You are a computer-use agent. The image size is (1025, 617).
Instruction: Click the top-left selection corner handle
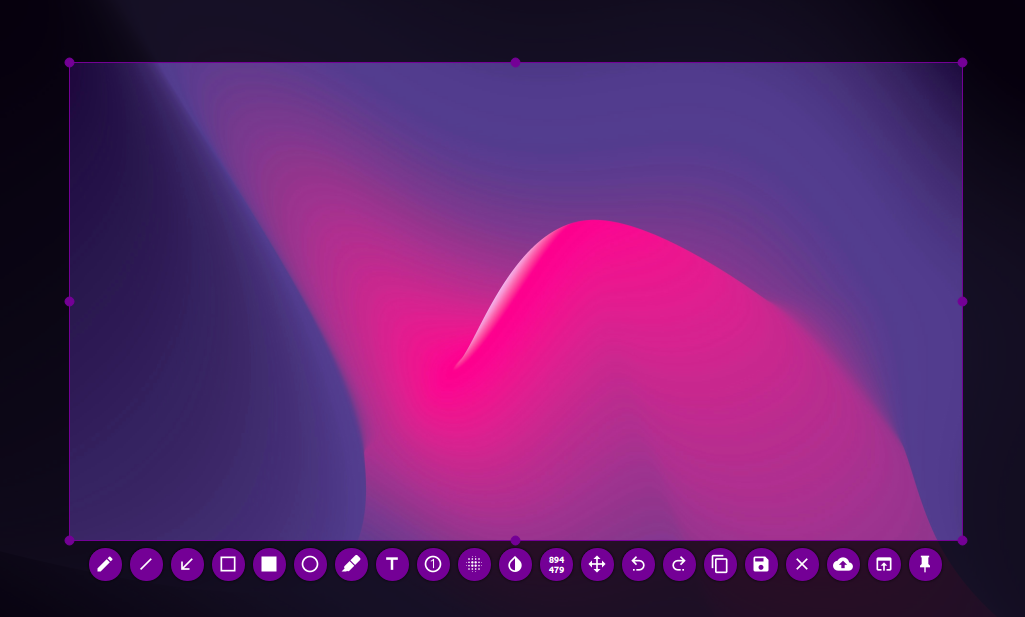[x=69, y=63]
